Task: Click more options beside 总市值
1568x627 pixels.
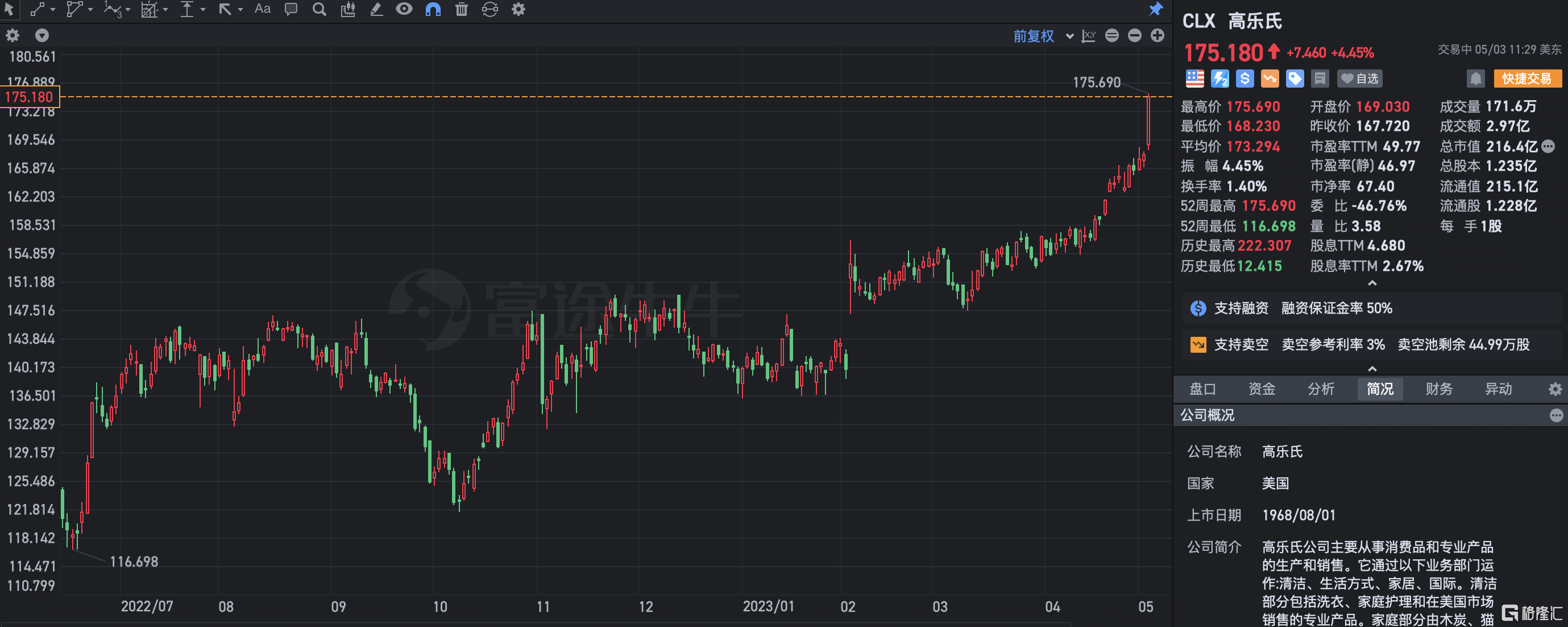Action: click(1549, 146)
